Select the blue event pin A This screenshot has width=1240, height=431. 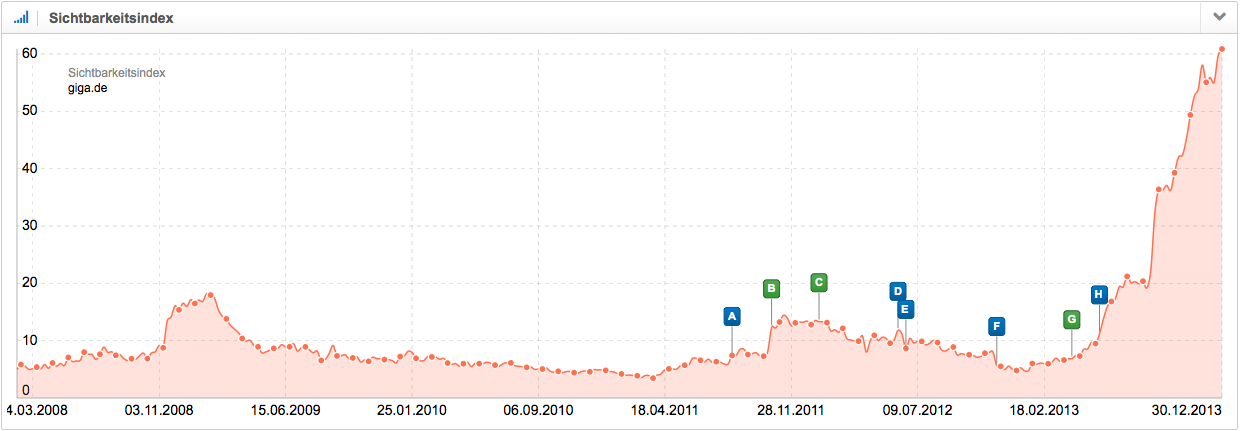[732, 317]
